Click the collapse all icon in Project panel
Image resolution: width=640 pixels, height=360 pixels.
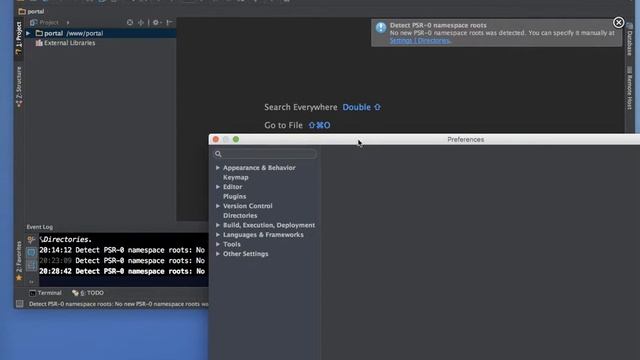141,22
